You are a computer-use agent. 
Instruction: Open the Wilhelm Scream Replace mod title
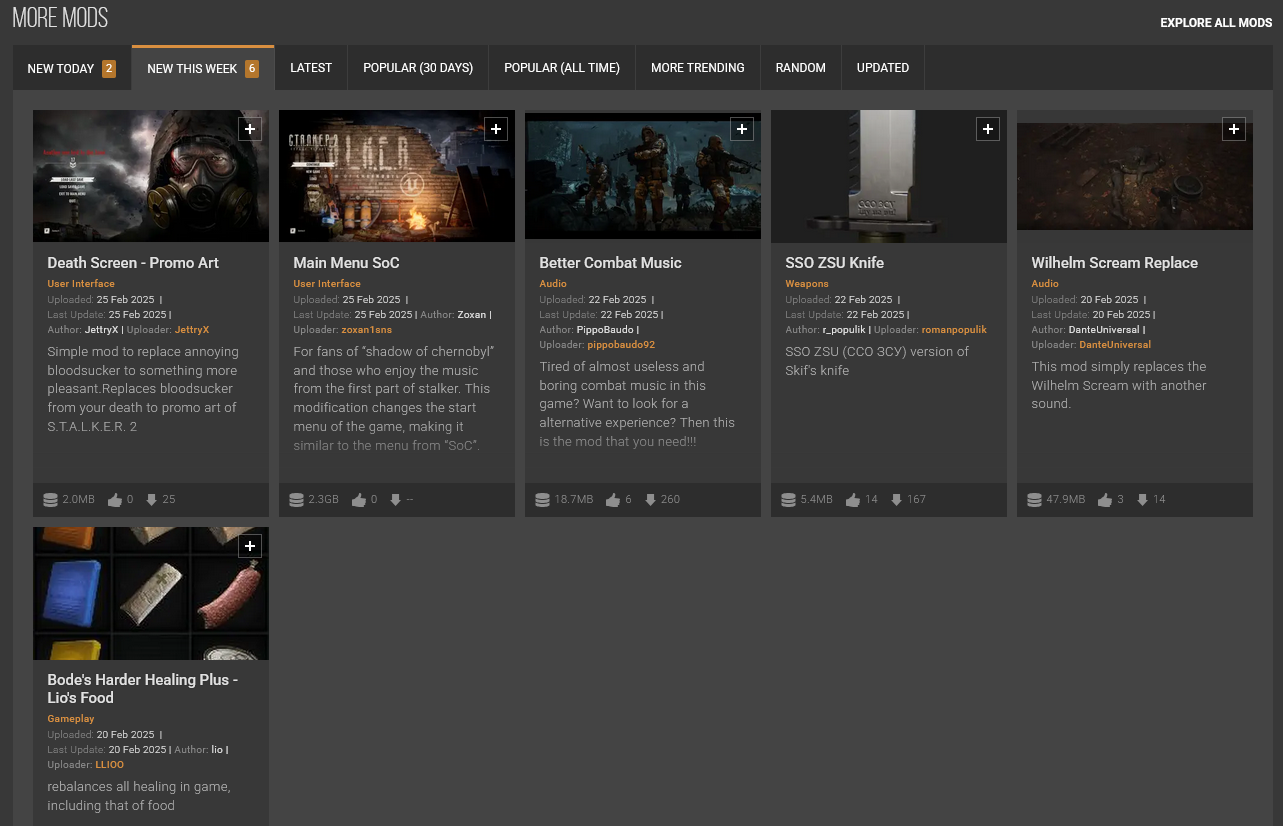pyautogui.click(x=1114, y=263)
